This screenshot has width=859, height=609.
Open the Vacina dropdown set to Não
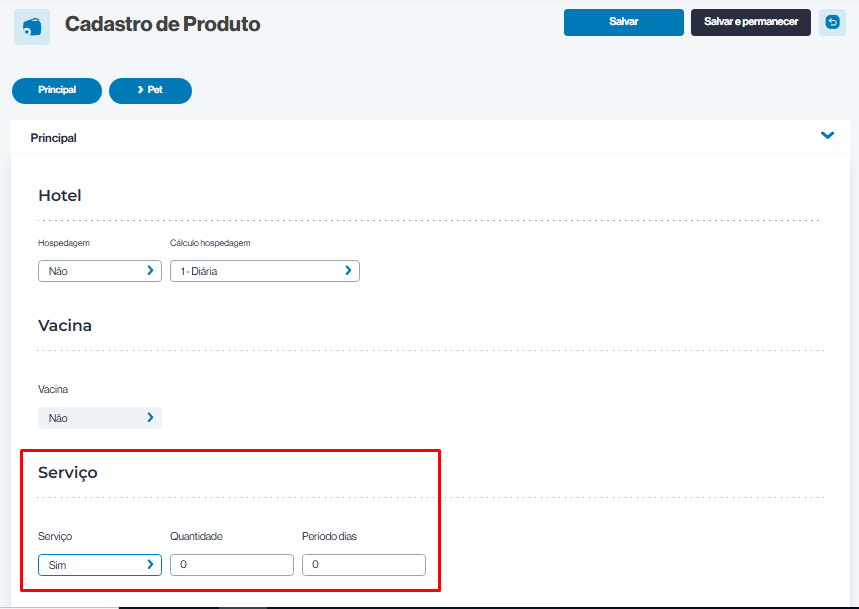[100, 418]
